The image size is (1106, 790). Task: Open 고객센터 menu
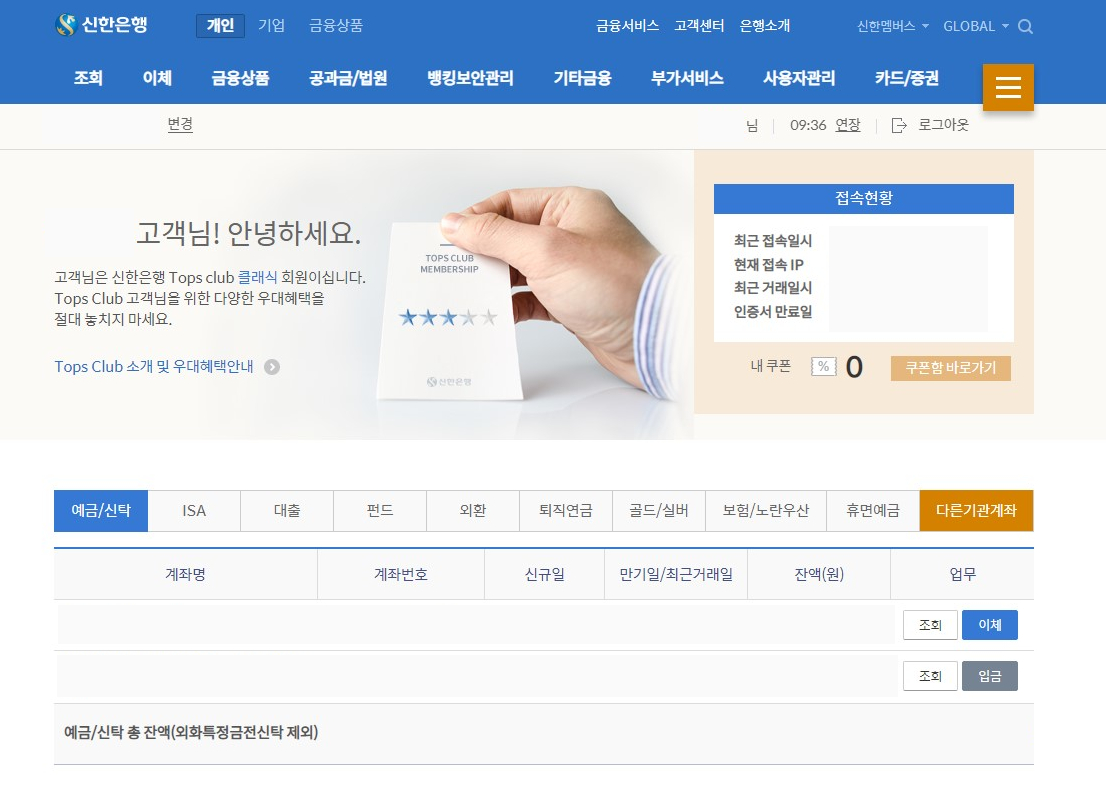(x=699, y=26)
